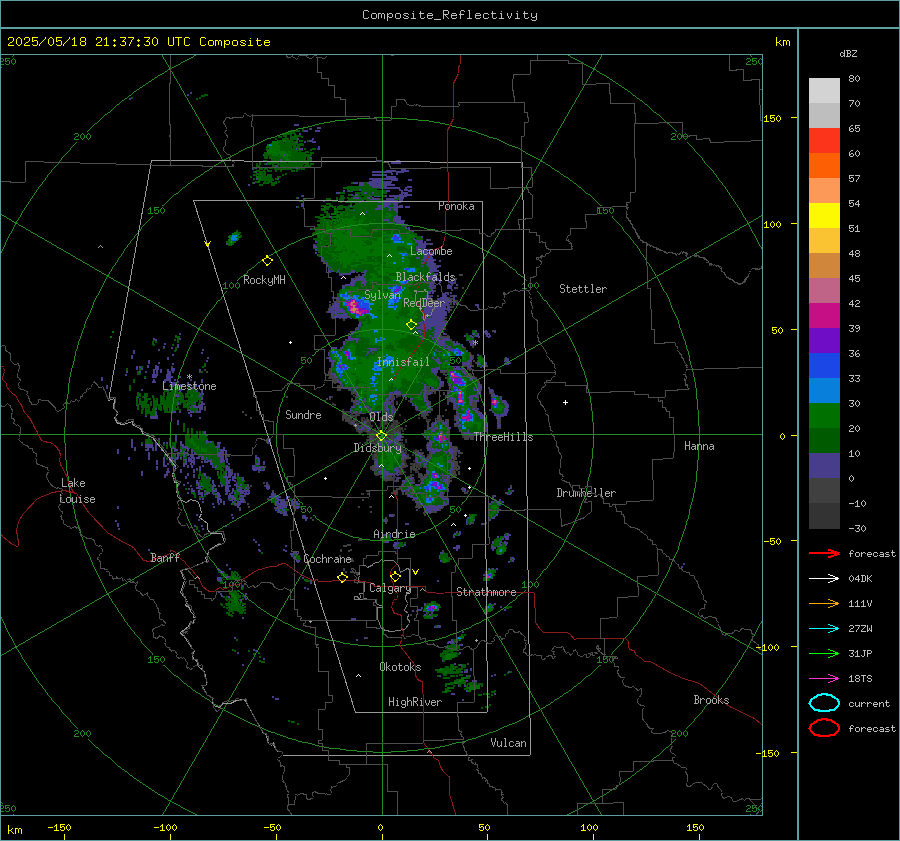This screenshot has height=841, width=900.
Task: Click the yellow diamond marker at Didsbury
Action: (381, 436)
